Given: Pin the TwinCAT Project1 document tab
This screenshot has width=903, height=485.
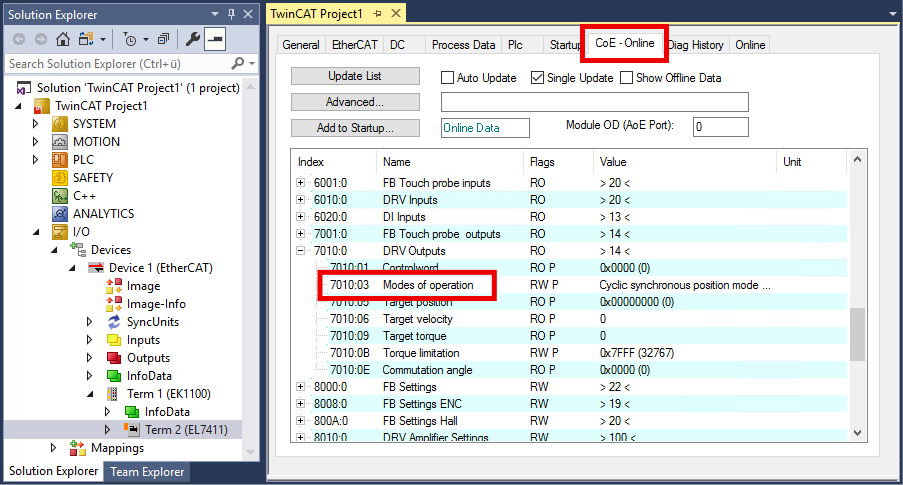Looking at the screenshot, I should (x=377, y=13).
